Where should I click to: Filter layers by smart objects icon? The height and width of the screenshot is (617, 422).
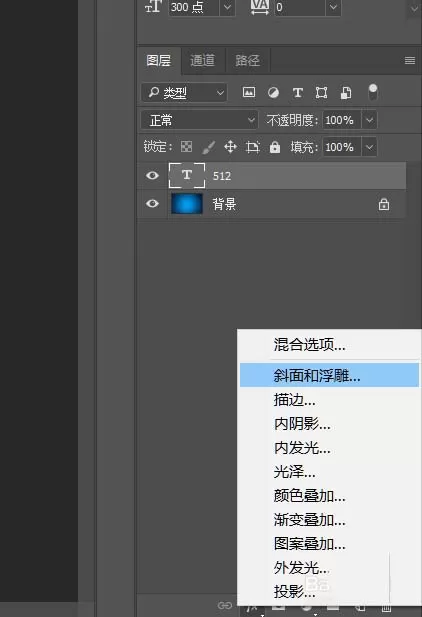[346, 93]
